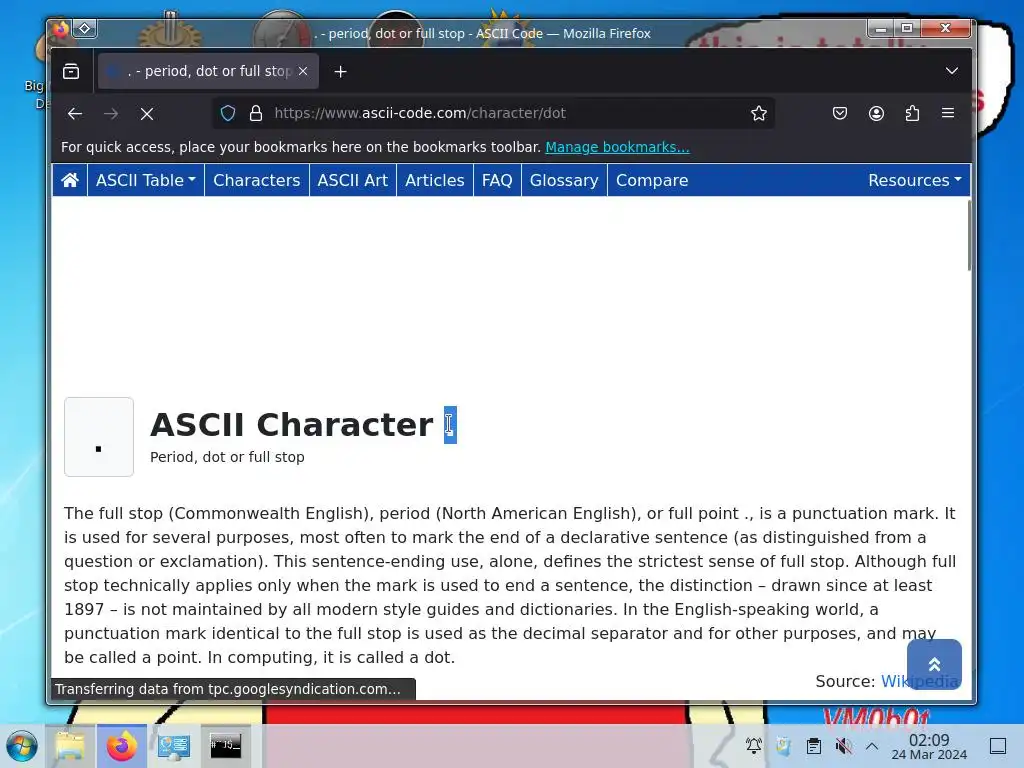This screenshot has height=768, width=1024.
Task: Bookmark this page with the star
Action: coord(758,114)
